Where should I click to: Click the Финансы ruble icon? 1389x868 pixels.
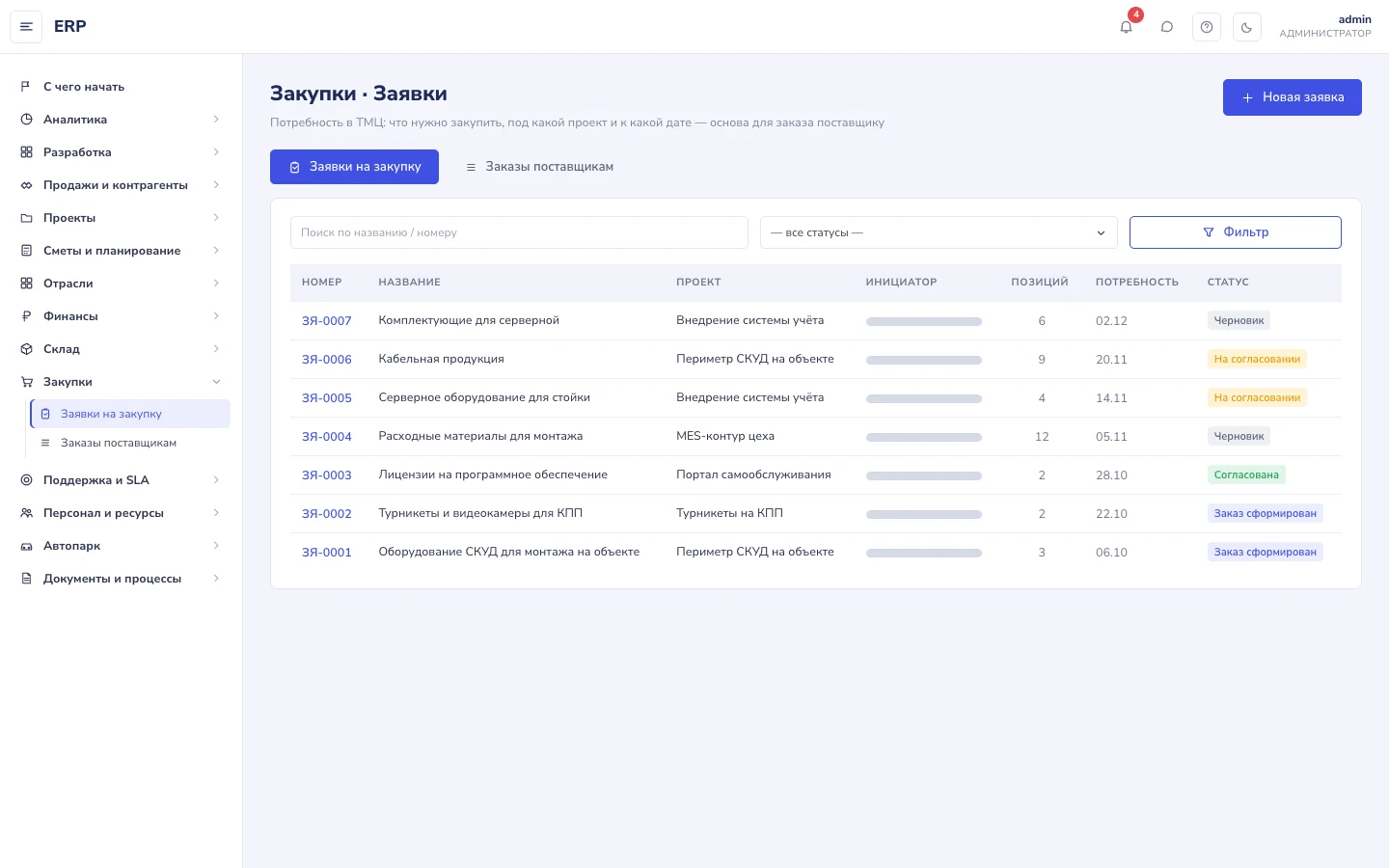[26, 316]
